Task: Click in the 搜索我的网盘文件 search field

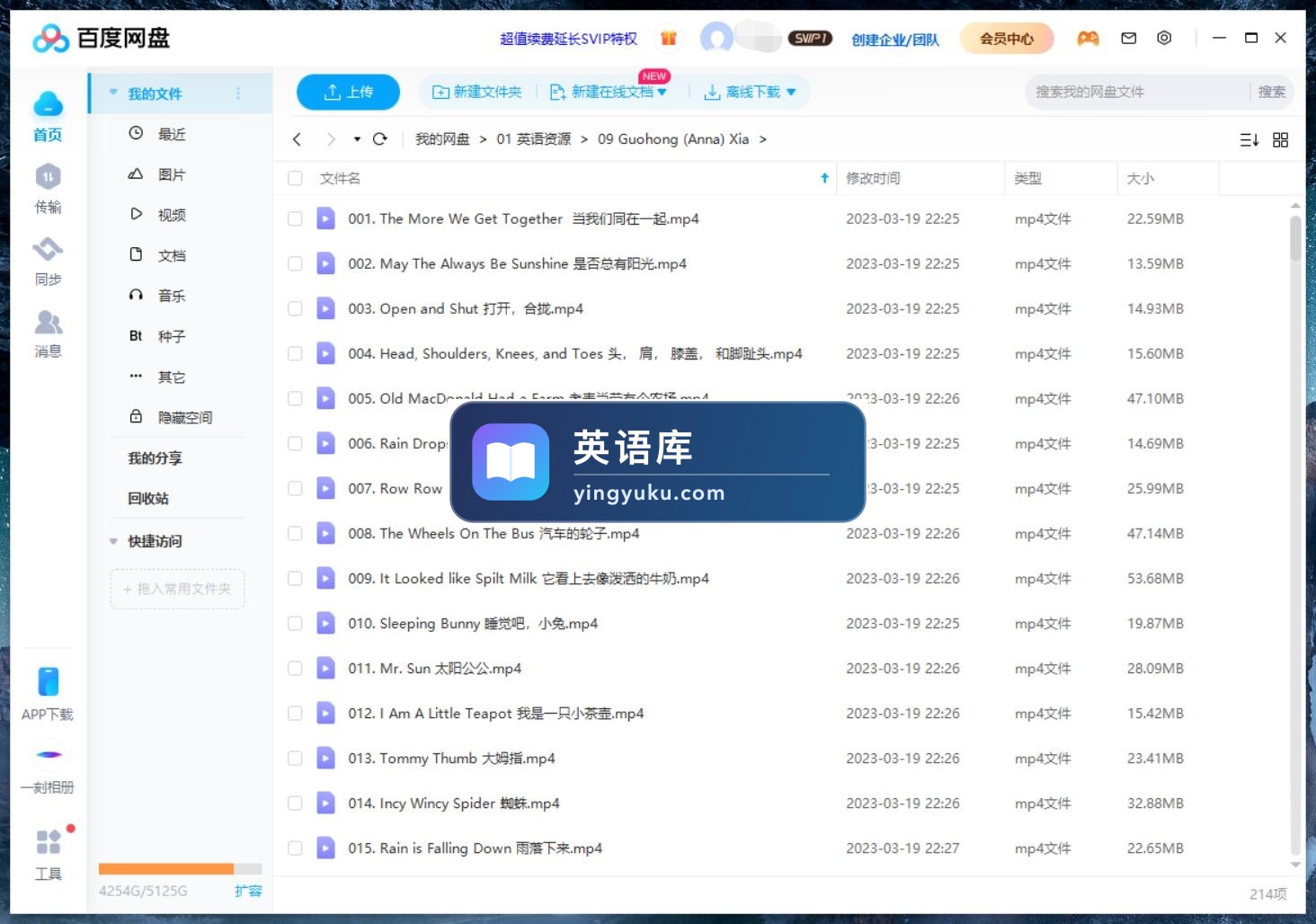Action: click(1136, 92)
